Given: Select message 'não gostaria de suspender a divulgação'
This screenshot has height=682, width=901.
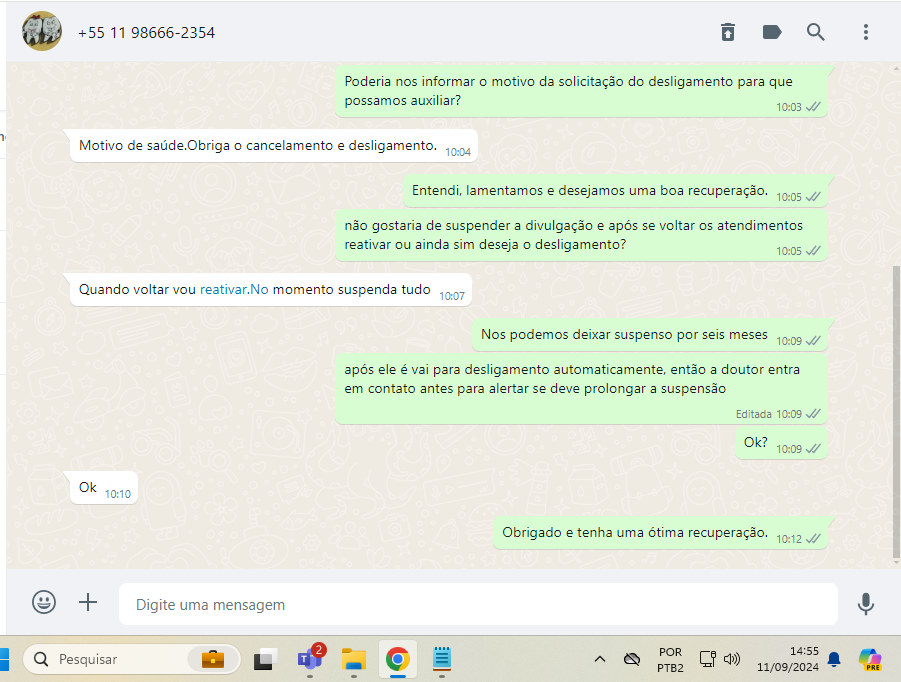Looking at the screenshot, I should coord(582,236).
